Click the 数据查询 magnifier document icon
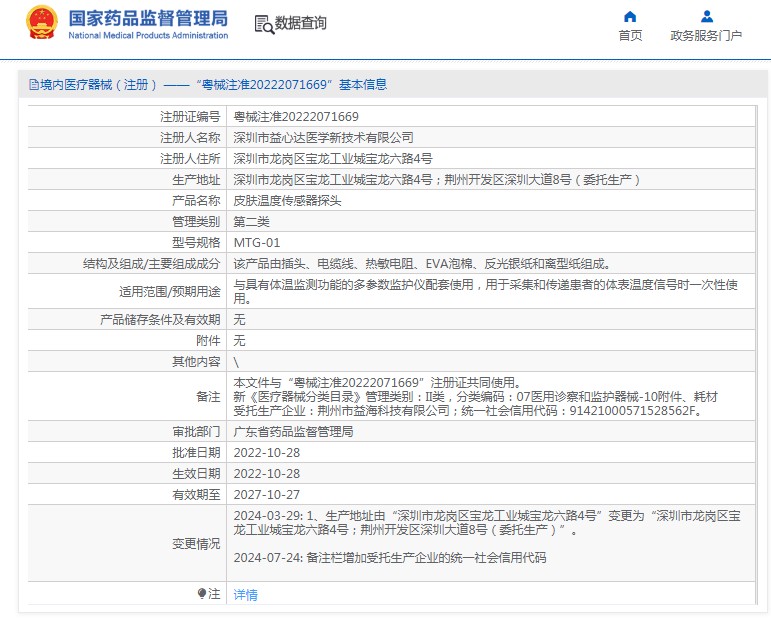The height and width of the screenshot is (621, 771). (264, 24)
